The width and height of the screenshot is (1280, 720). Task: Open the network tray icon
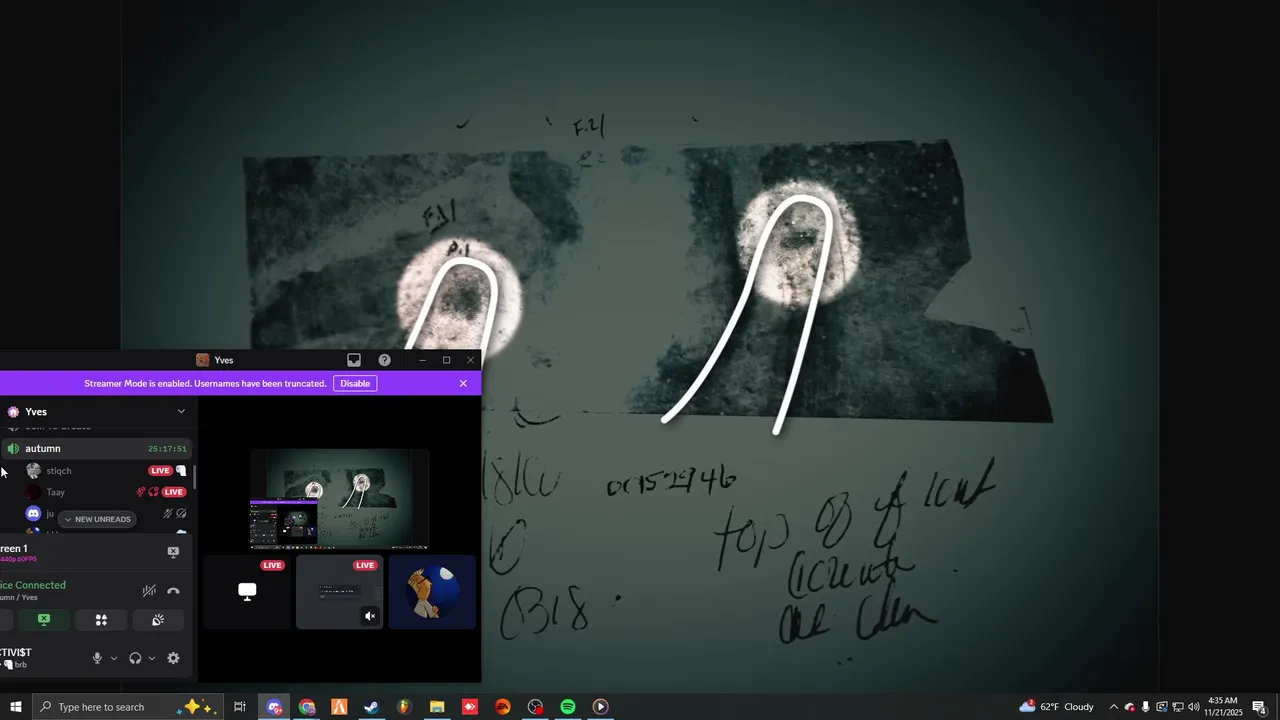tap(1177, 707)
